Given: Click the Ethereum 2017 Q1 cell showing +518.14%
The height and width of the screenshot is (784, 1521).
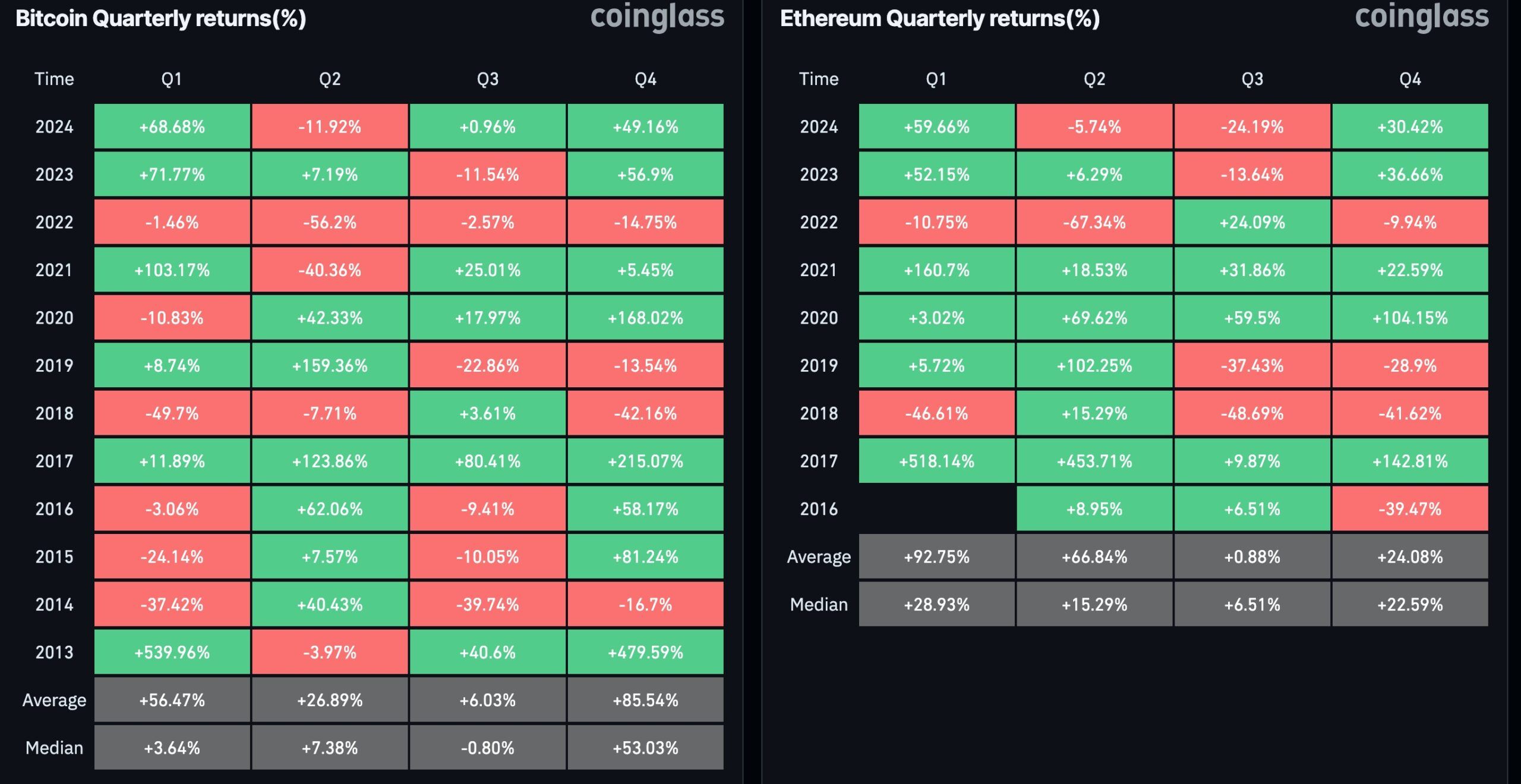Looking at the screenshot, I should 936,461.
